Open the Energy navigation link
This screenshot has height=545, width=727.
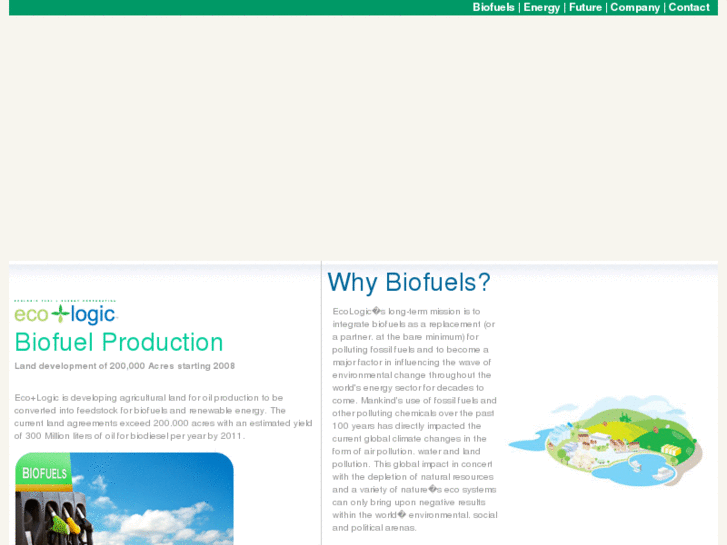(x=542, y=7)
